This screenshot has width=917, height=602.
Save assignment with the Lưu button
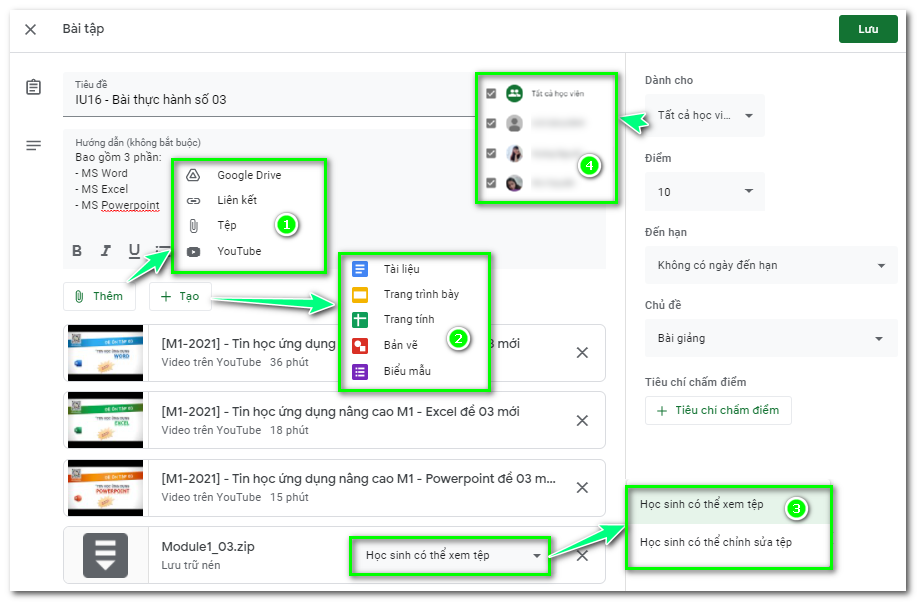pyautogui.click(x=868, y=29)
